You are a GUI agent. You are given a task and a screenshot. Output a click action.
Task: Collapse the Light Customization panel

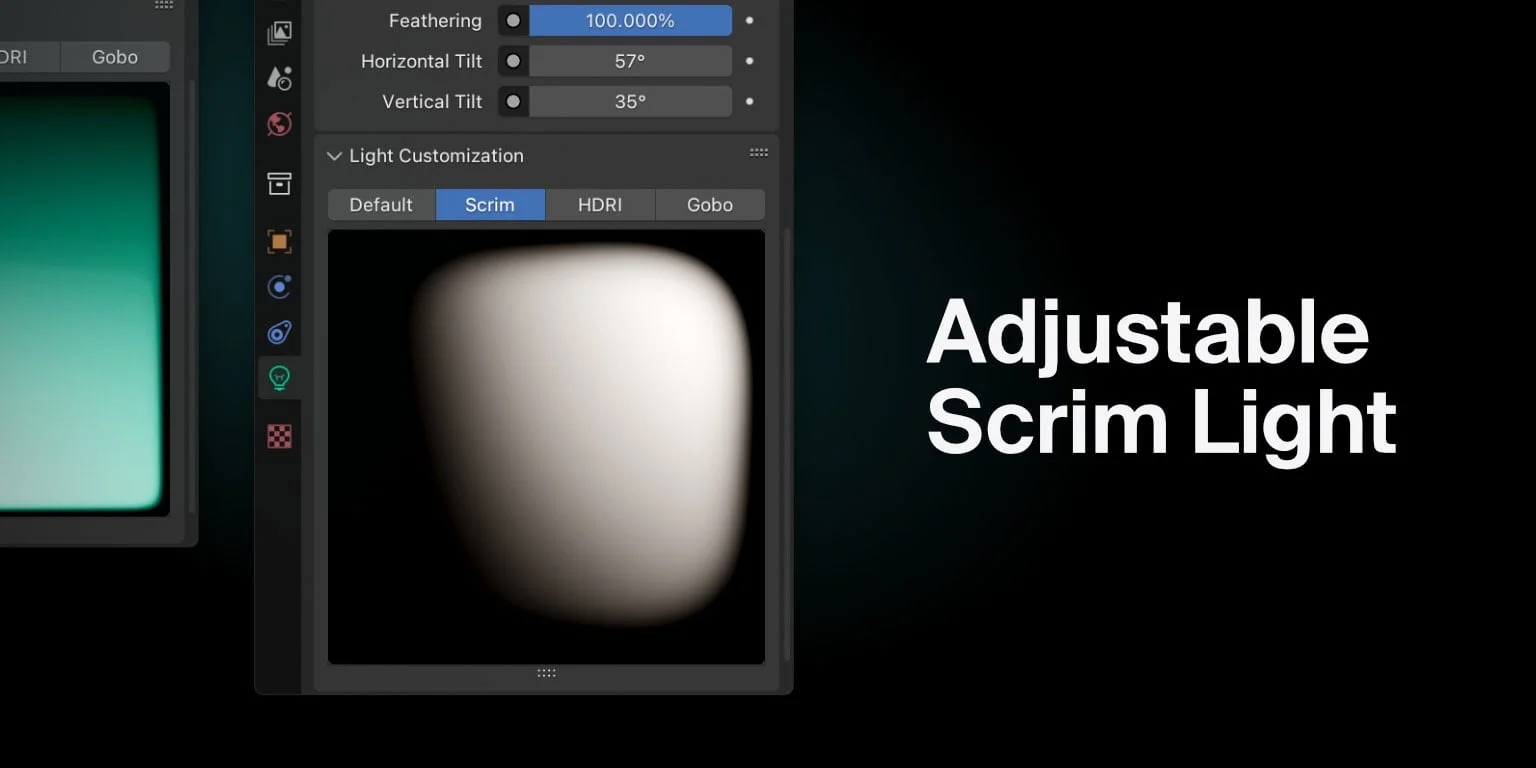click(x=334, y=156)
